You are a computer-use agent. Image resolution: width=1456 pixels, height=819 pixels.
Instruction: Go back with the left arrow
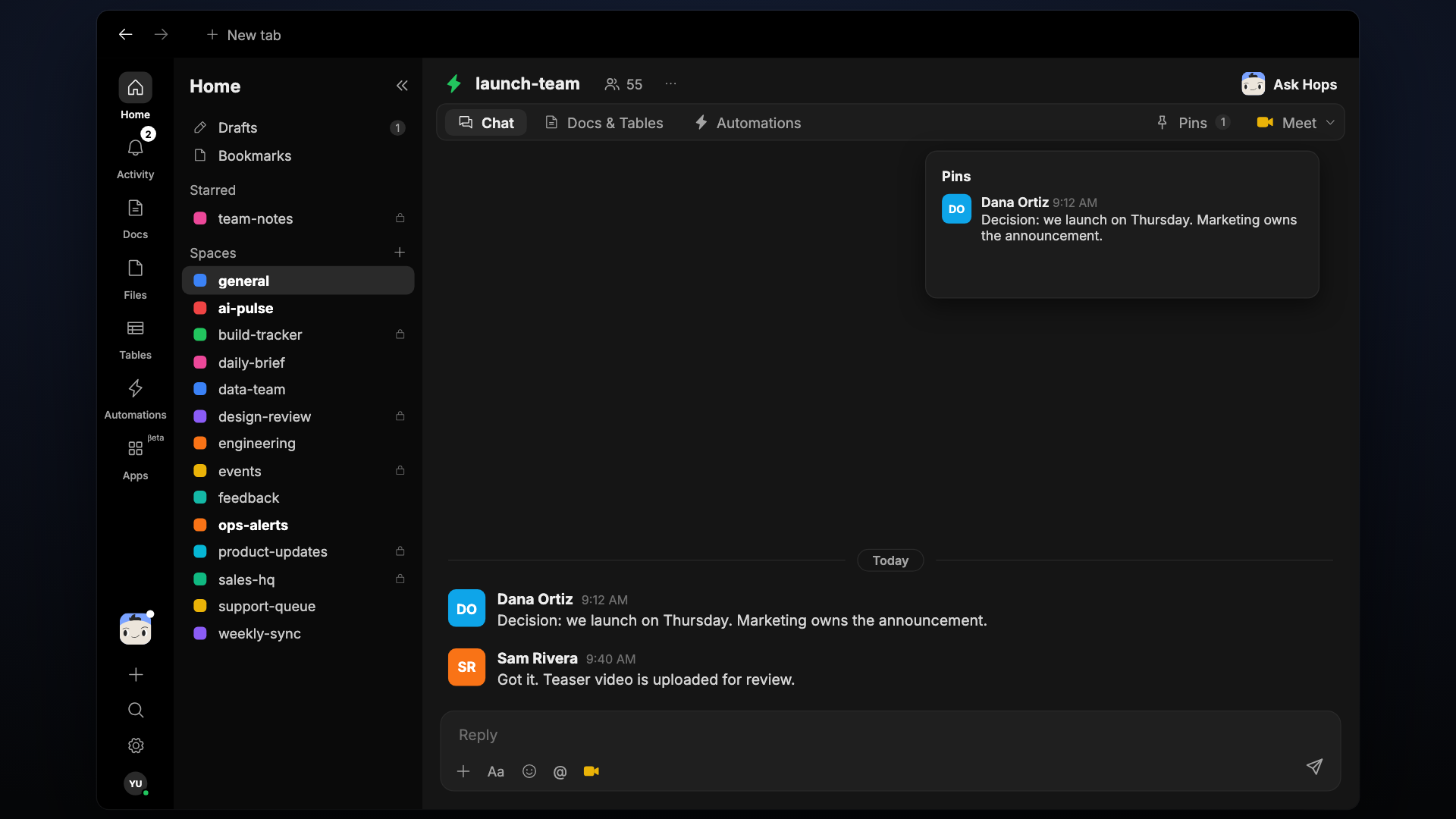[125, 34]
